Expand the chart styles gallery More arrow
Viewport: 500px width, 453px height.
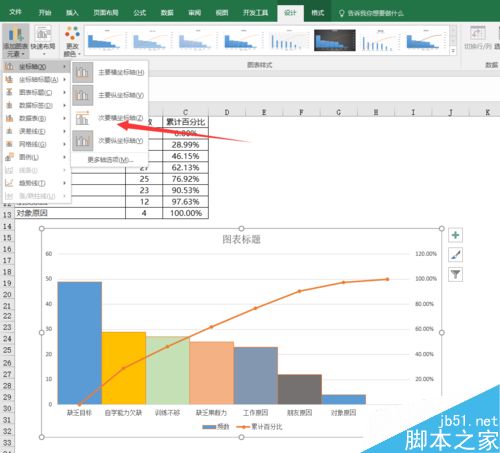[453, 51]
